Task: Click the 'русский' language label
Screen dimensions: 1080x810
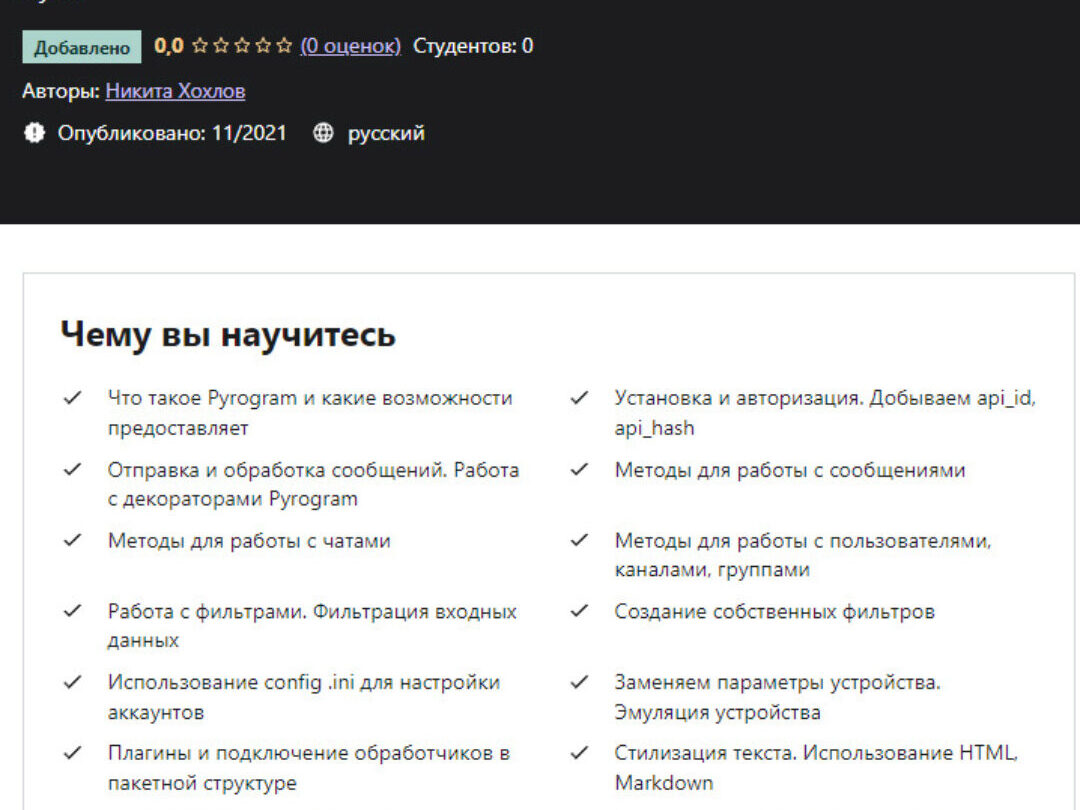Action: tap(386, 133)
